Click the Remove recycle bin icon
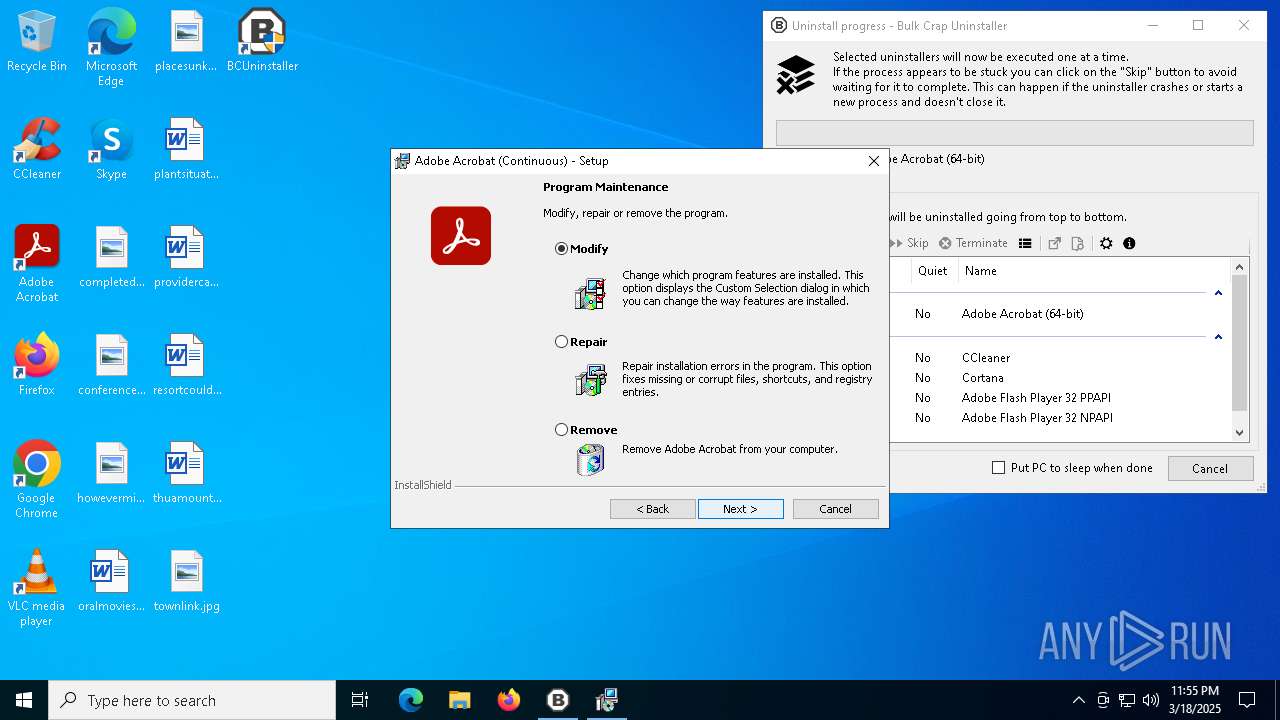 coord(590,459)
